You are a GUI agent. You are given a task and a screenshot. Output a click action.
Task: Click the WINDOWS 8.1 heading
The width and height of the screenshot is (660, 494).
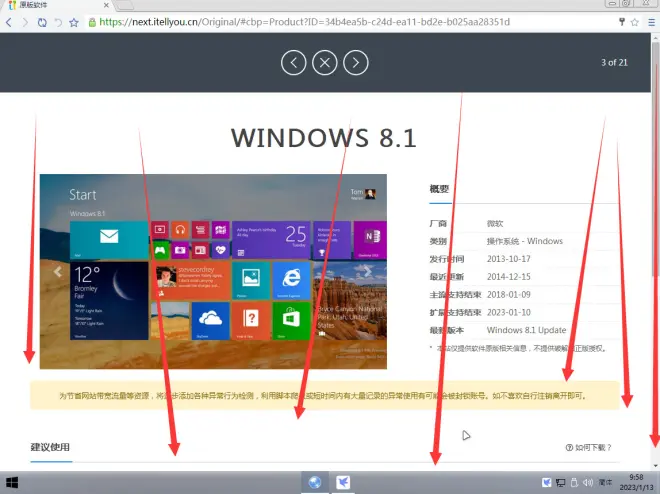click(324, 138)
